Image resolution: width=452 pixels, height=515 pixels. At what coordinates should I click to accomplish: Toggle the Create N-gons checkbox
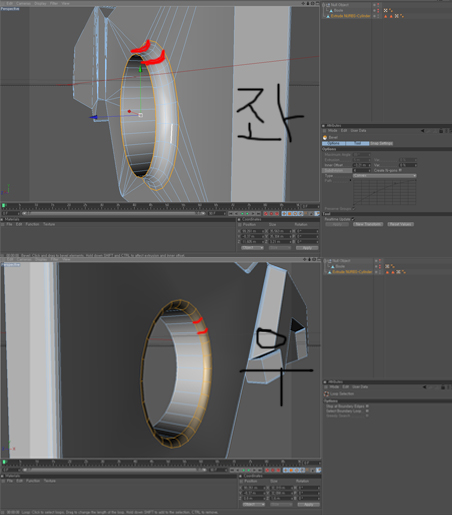400,170
